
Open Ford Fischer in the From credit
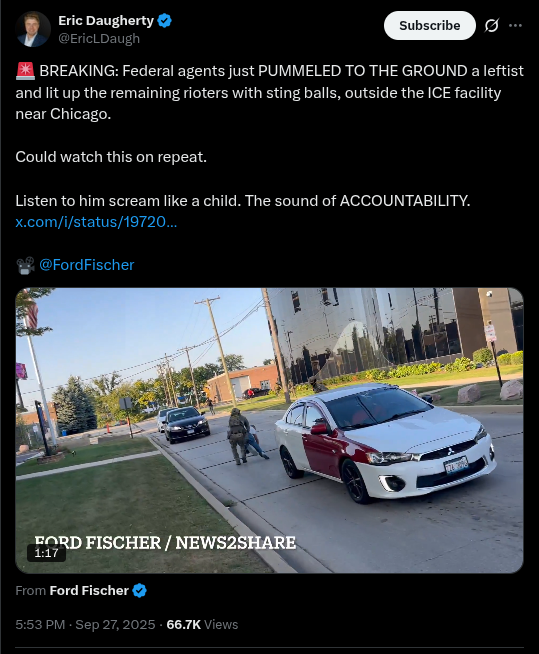(x=89, y=591)
